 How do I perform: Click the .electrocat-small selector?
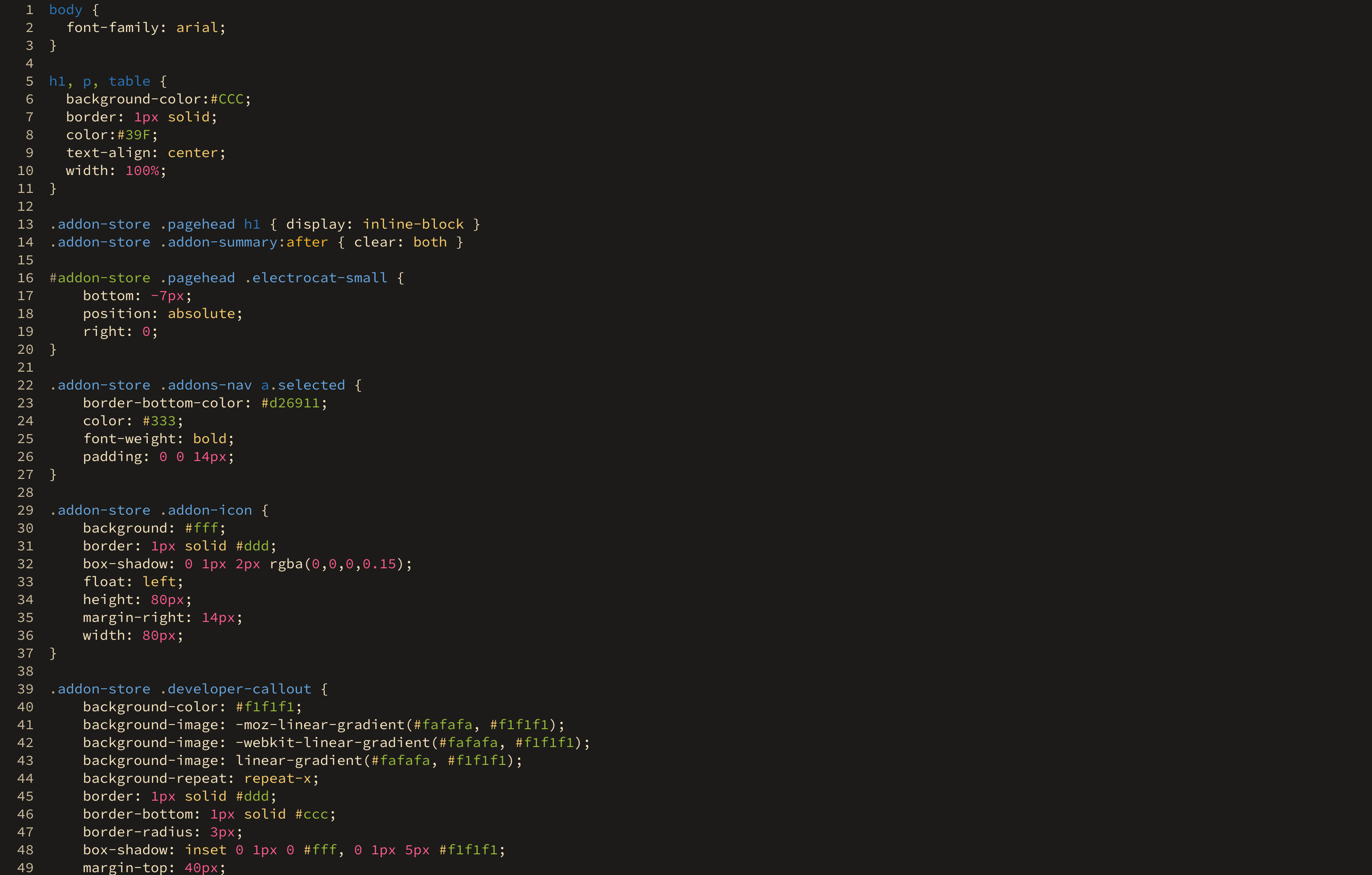click(x=316, y=278)
